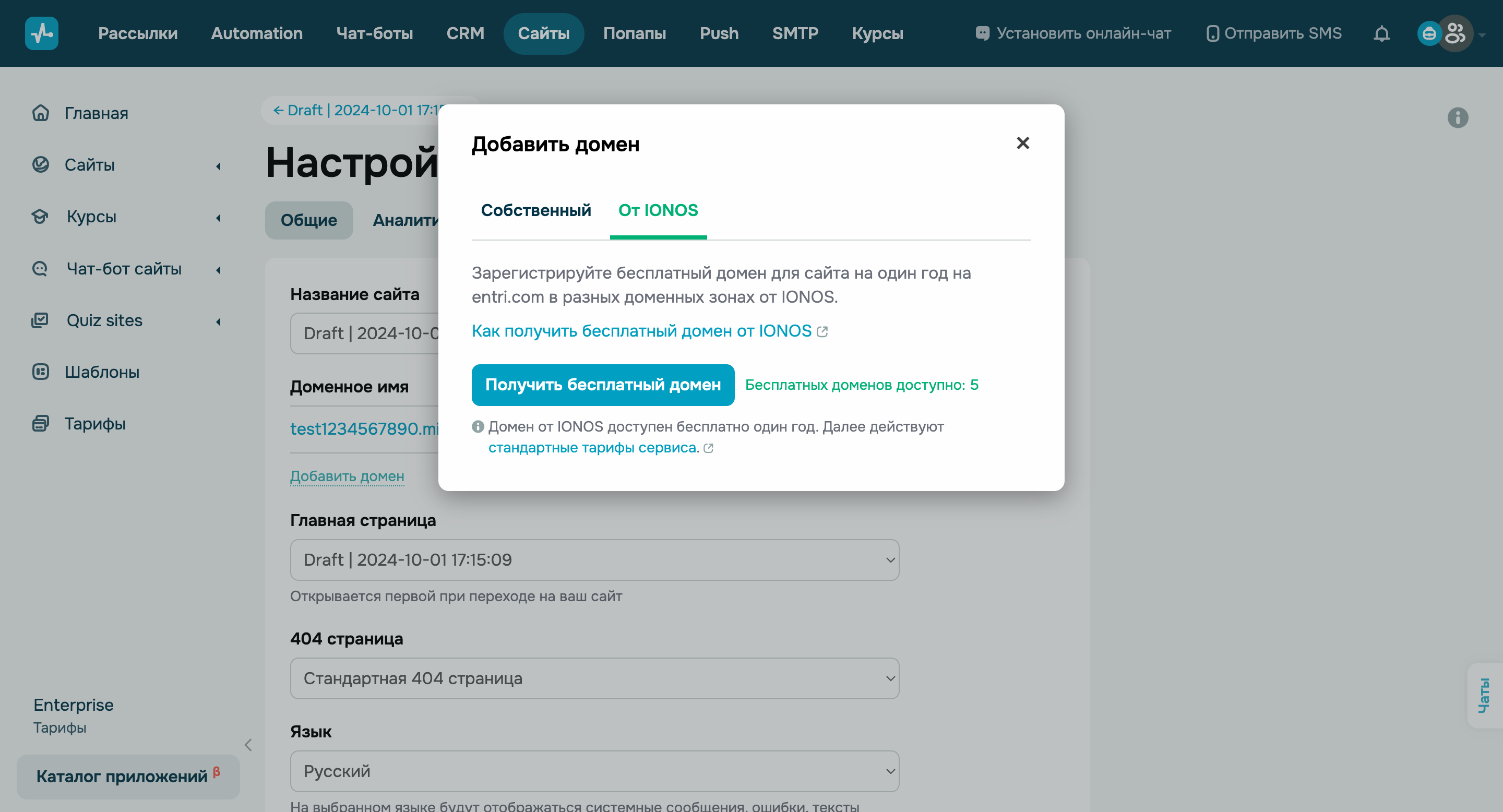This screenshot has width=1503, height=812.
Task: Collapse the left sidebar with the arrow
Action: pyautogui.click(x=248, y=745)
